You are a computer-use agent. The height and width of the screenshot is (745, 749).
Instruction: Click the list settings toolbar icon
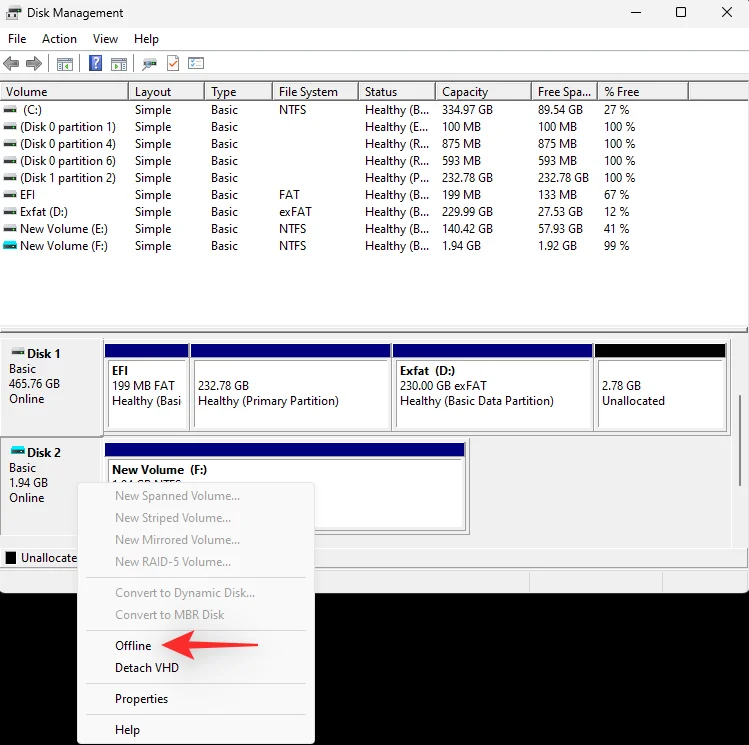(196, 63)
